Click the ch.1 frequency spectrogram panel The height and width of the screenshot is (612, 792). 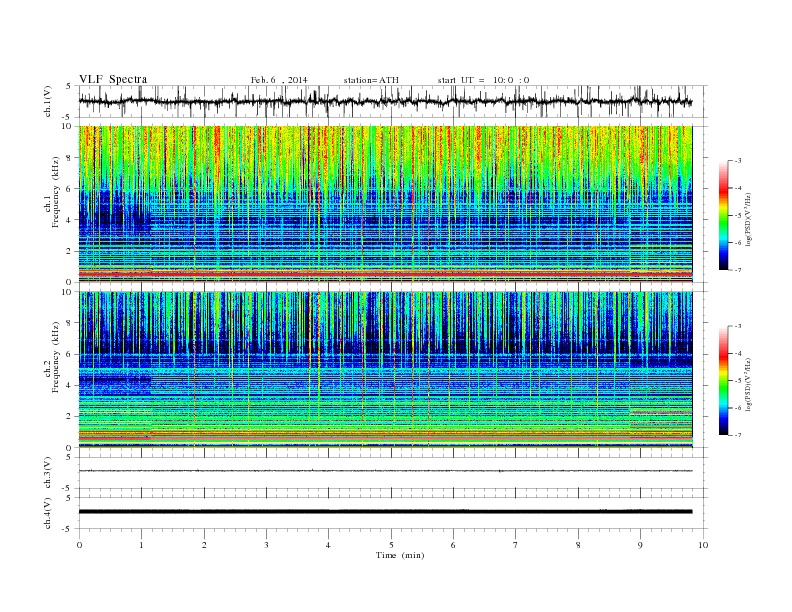[x=385, y=204]
